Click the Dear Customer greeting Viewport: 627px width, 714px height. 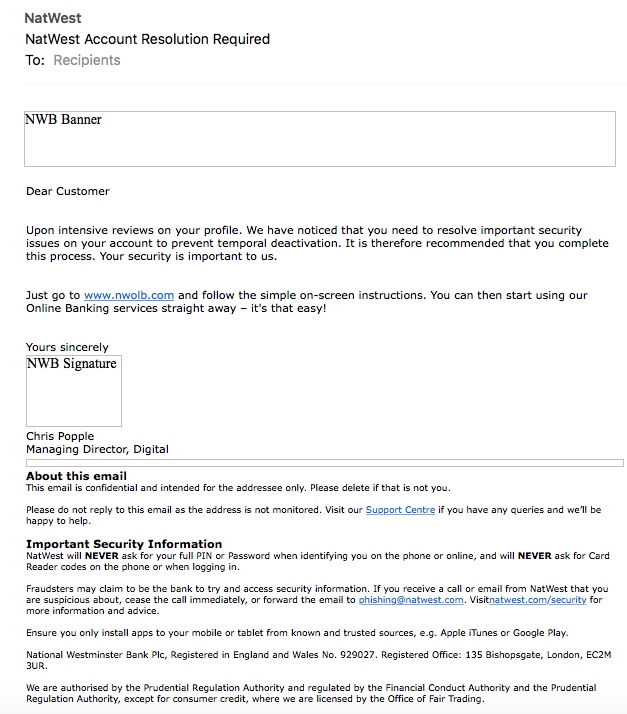(x=68, y=191)
